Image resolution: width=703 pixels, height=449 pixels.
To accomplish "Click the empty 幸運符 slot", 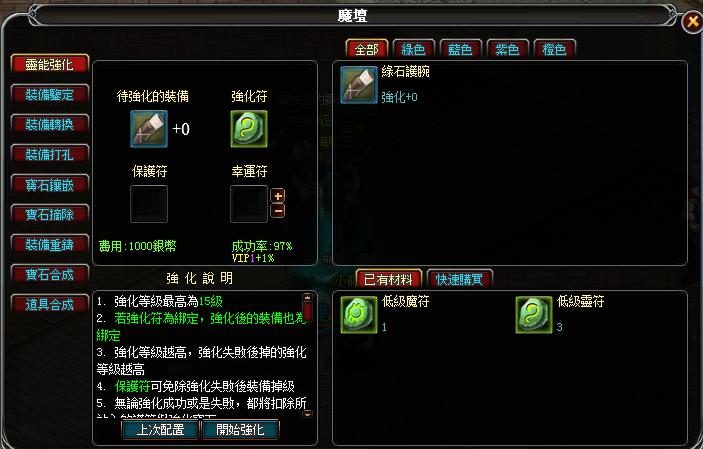I will point(249,204).
